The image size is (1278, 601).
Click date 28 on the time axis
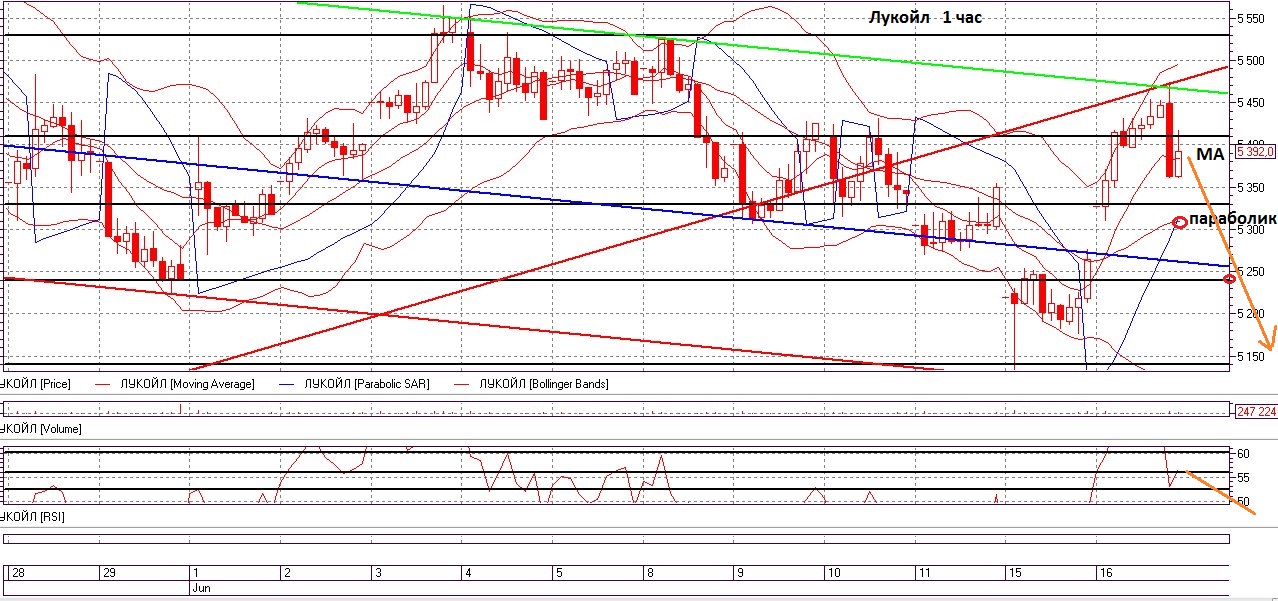[17, 573]
